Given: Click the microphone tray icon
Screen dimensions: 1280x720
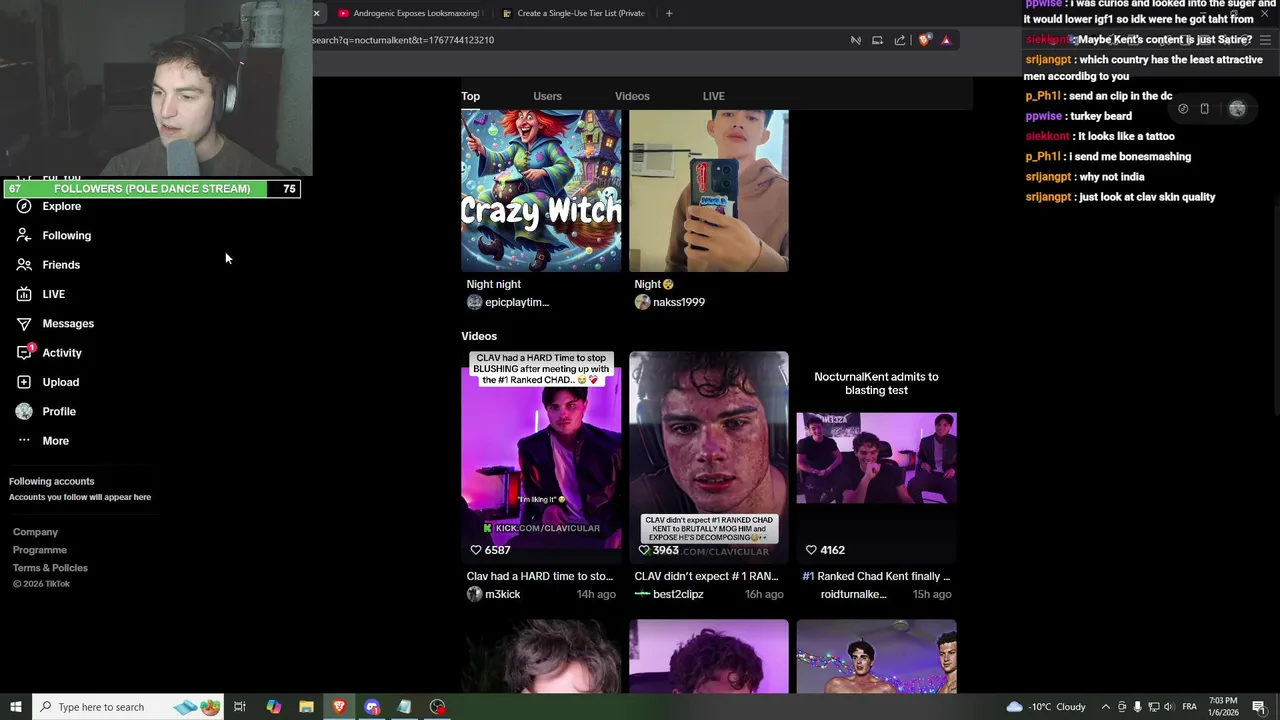Looking at the screenshot, I should click(x=1137, y=707).
